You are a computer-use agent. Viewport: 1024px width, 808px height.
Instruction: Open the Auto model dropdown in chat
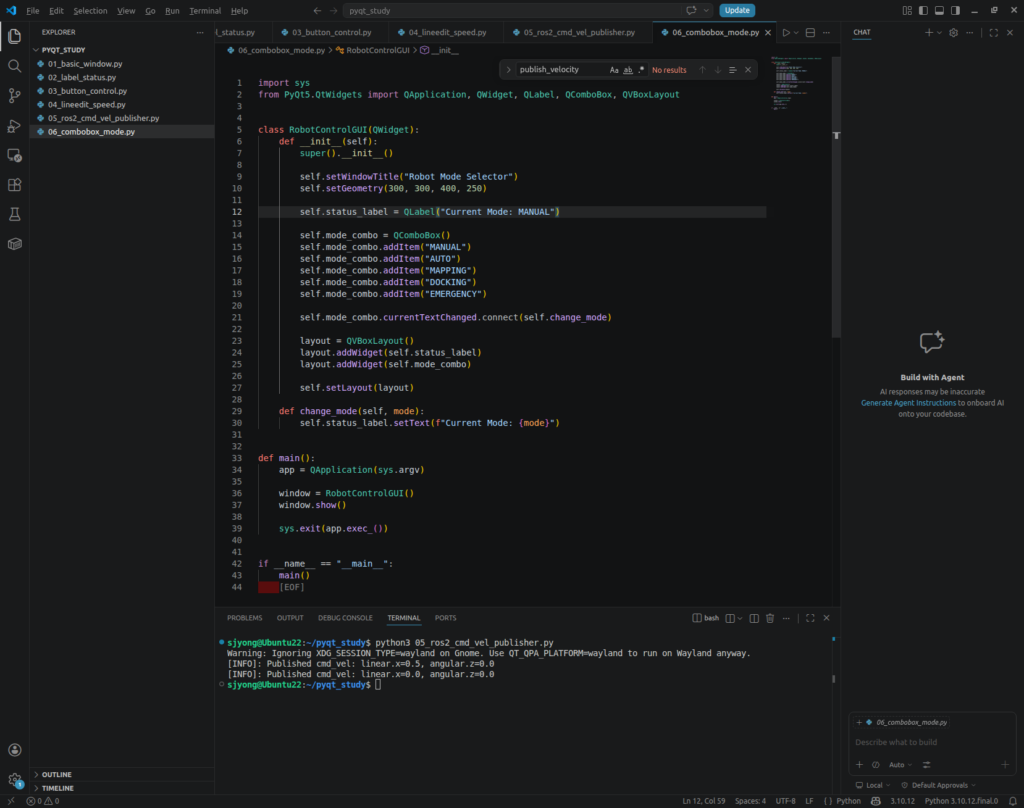[x=901, y=765]
